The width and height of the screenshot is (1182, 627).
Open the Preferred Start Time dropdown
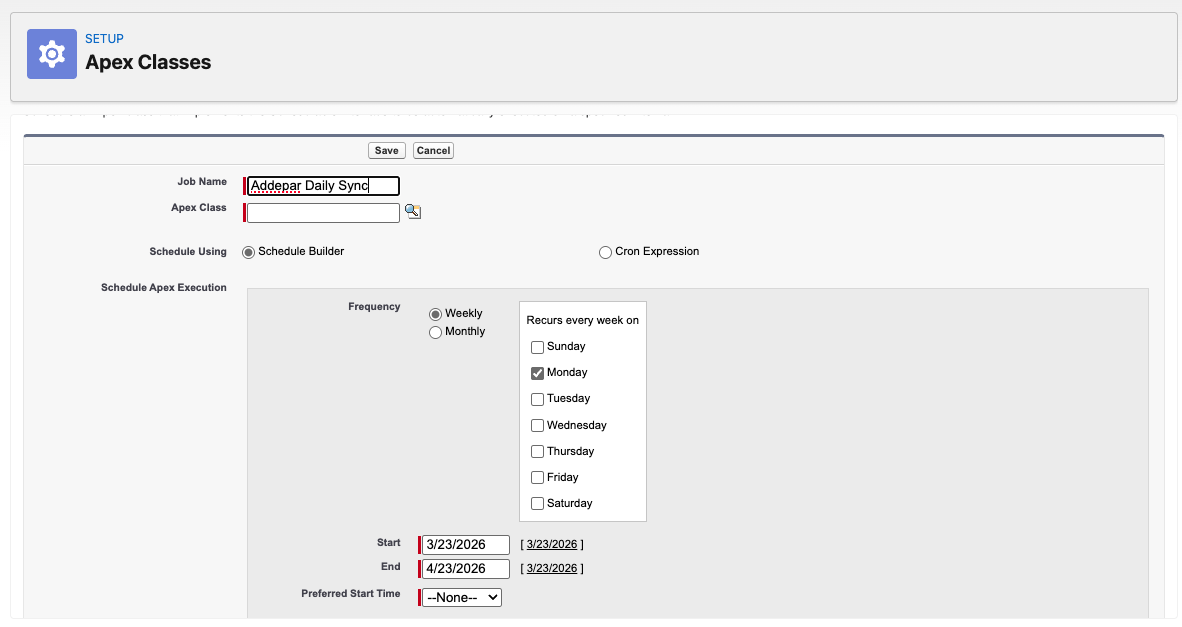(461, 598)
